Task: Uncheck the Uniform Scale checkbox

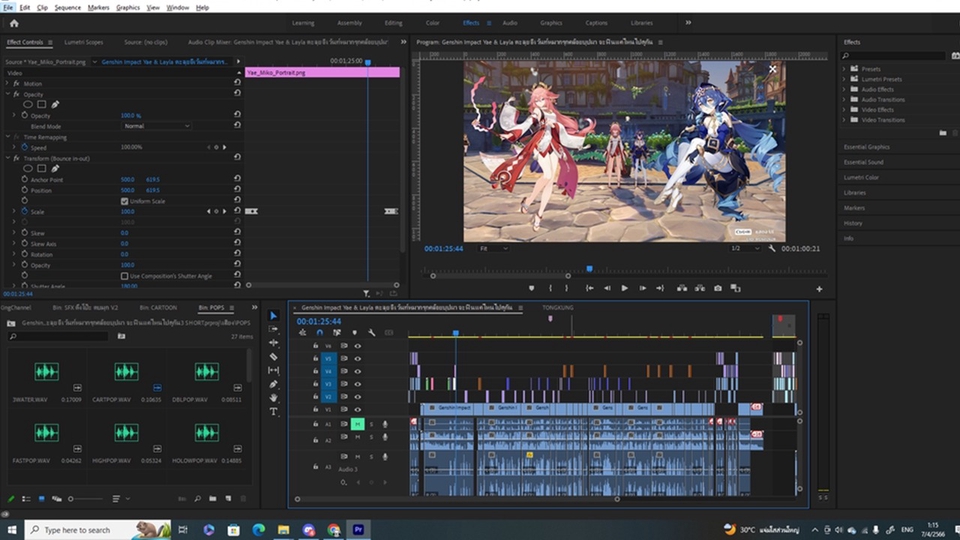Action: [x=124, y=201]
